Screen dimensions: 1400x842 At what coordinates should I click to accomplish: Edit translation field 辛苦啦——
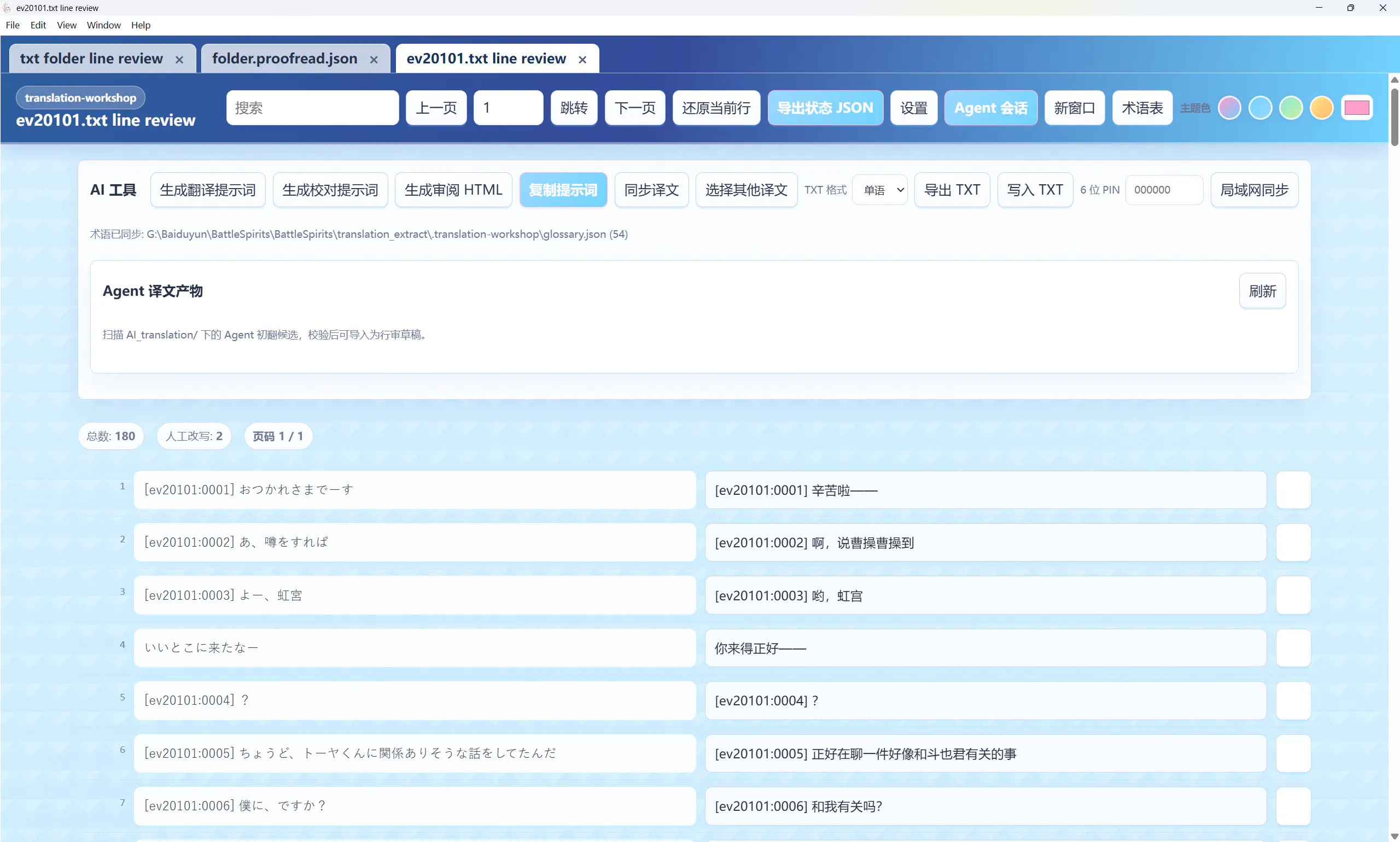tap(985, 490)
